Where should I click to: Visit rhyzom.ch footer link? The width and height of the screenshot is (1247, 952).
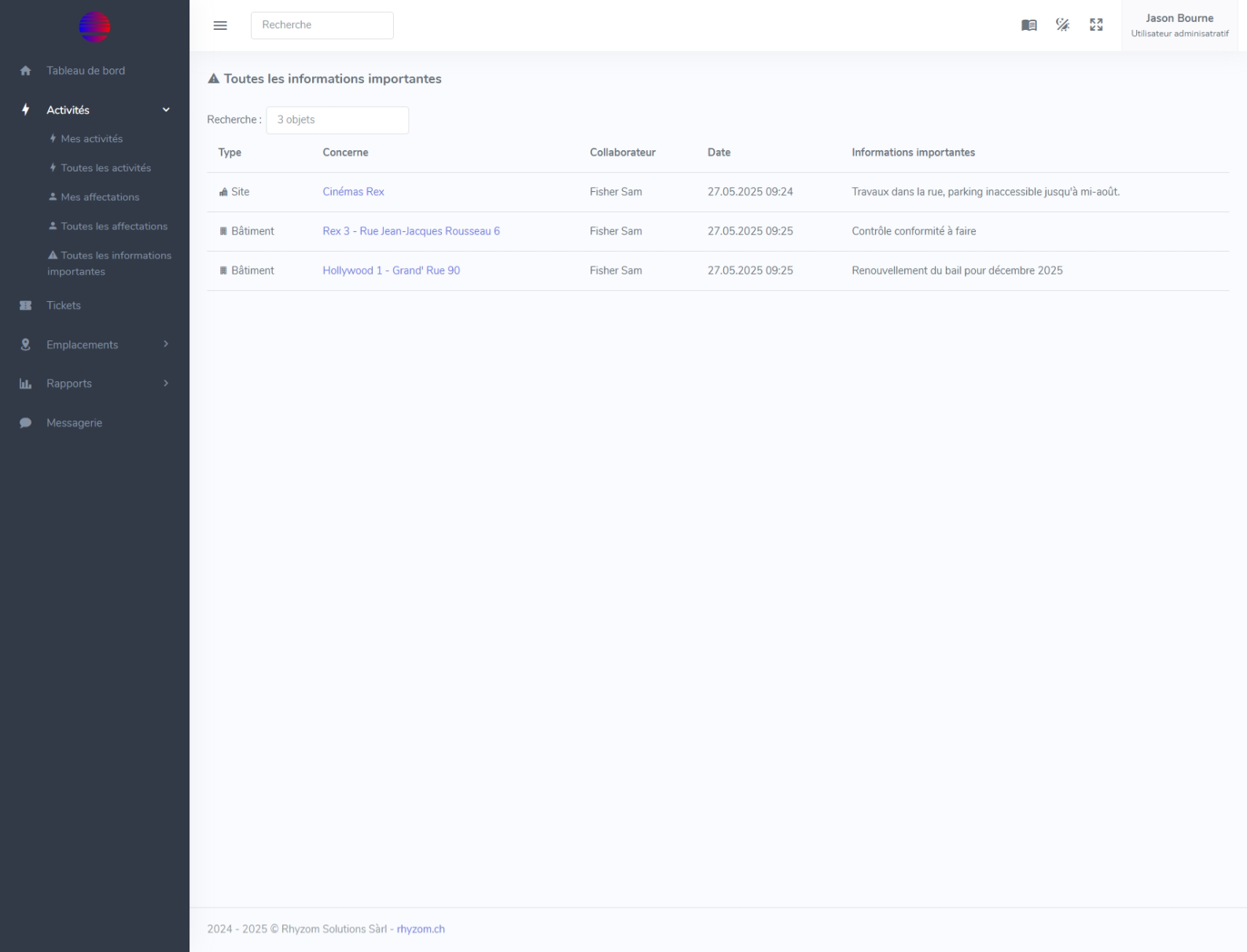pyautogui.click(x=421, y=929)
